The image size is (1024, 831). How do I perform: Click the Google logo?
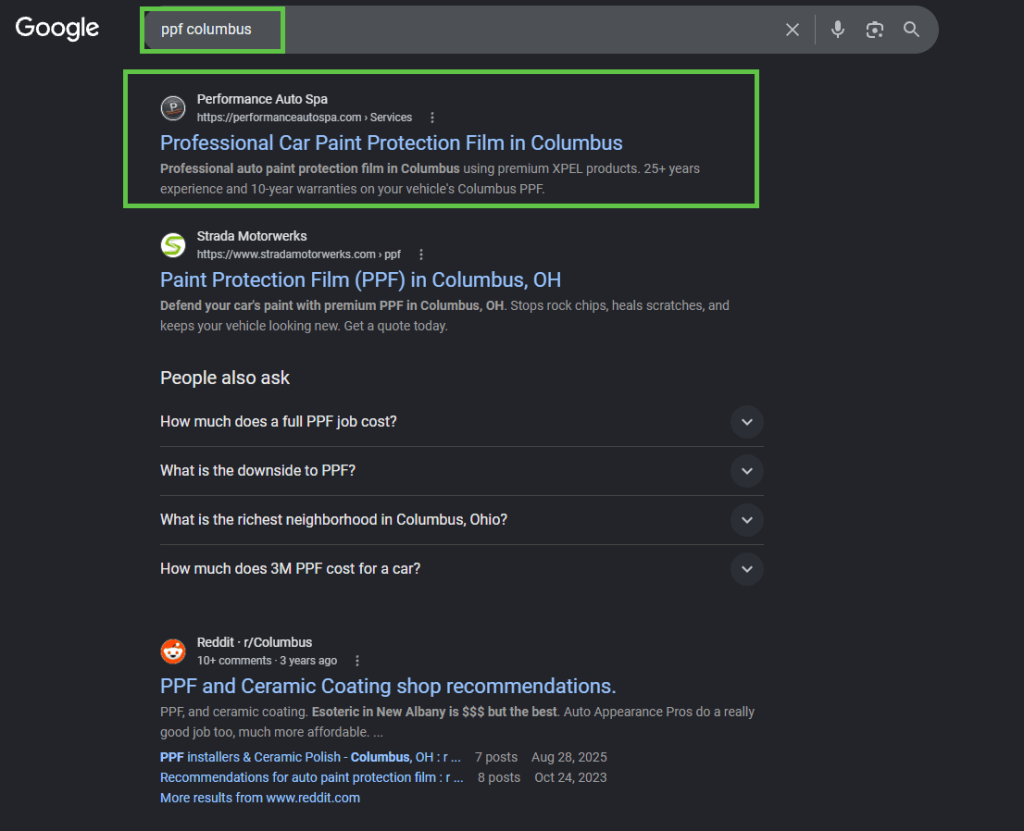57,28
